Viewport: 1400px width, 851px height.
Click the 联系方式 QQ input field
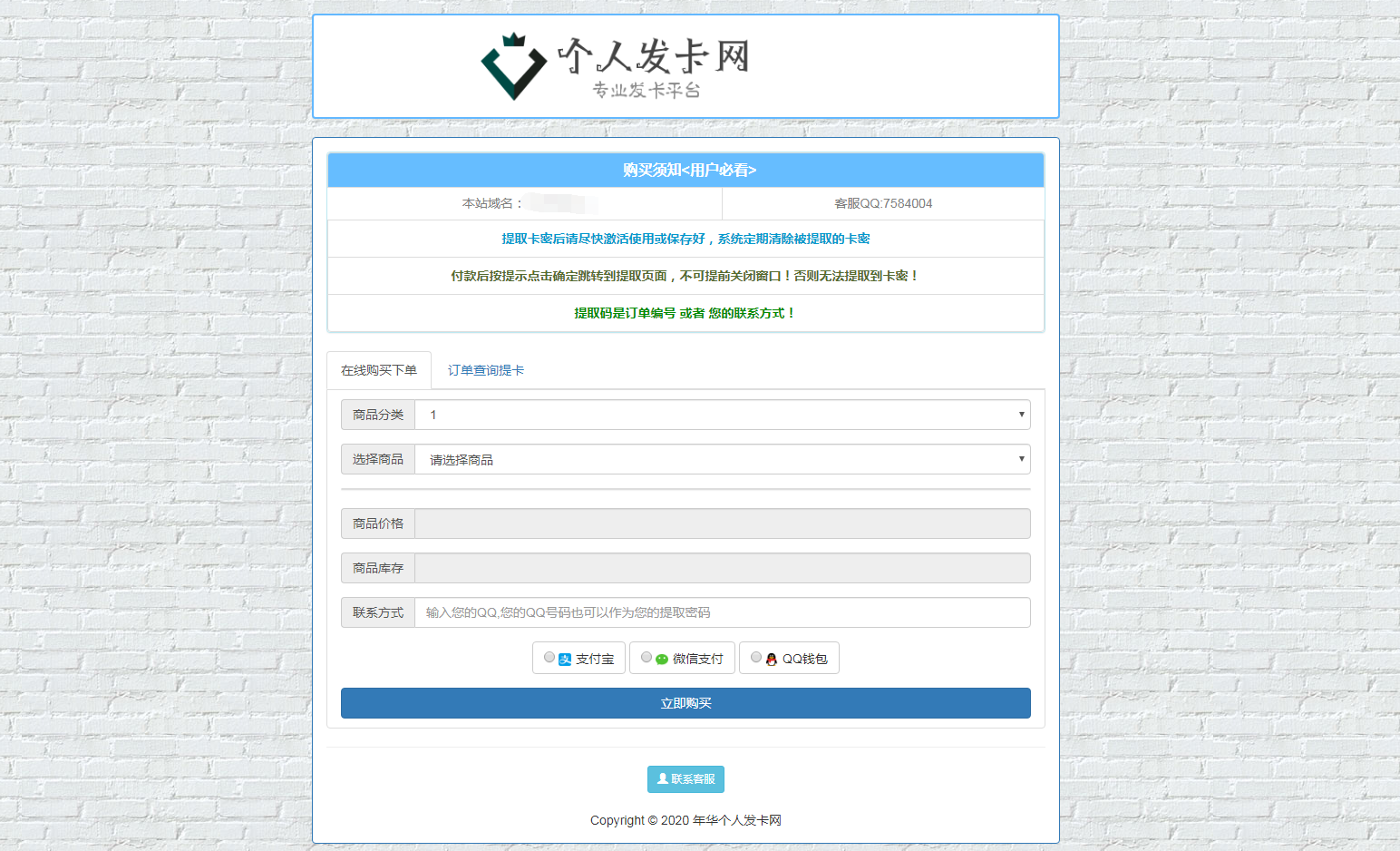[722, 612]
